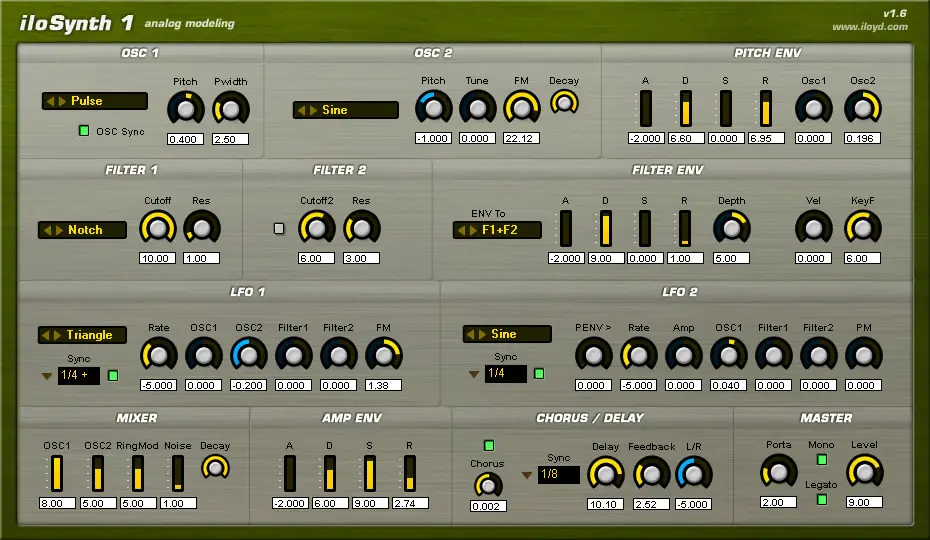Click Mixer OSC1 level slider
Viewport: 930px width, 540px height.
pos(57,474)
